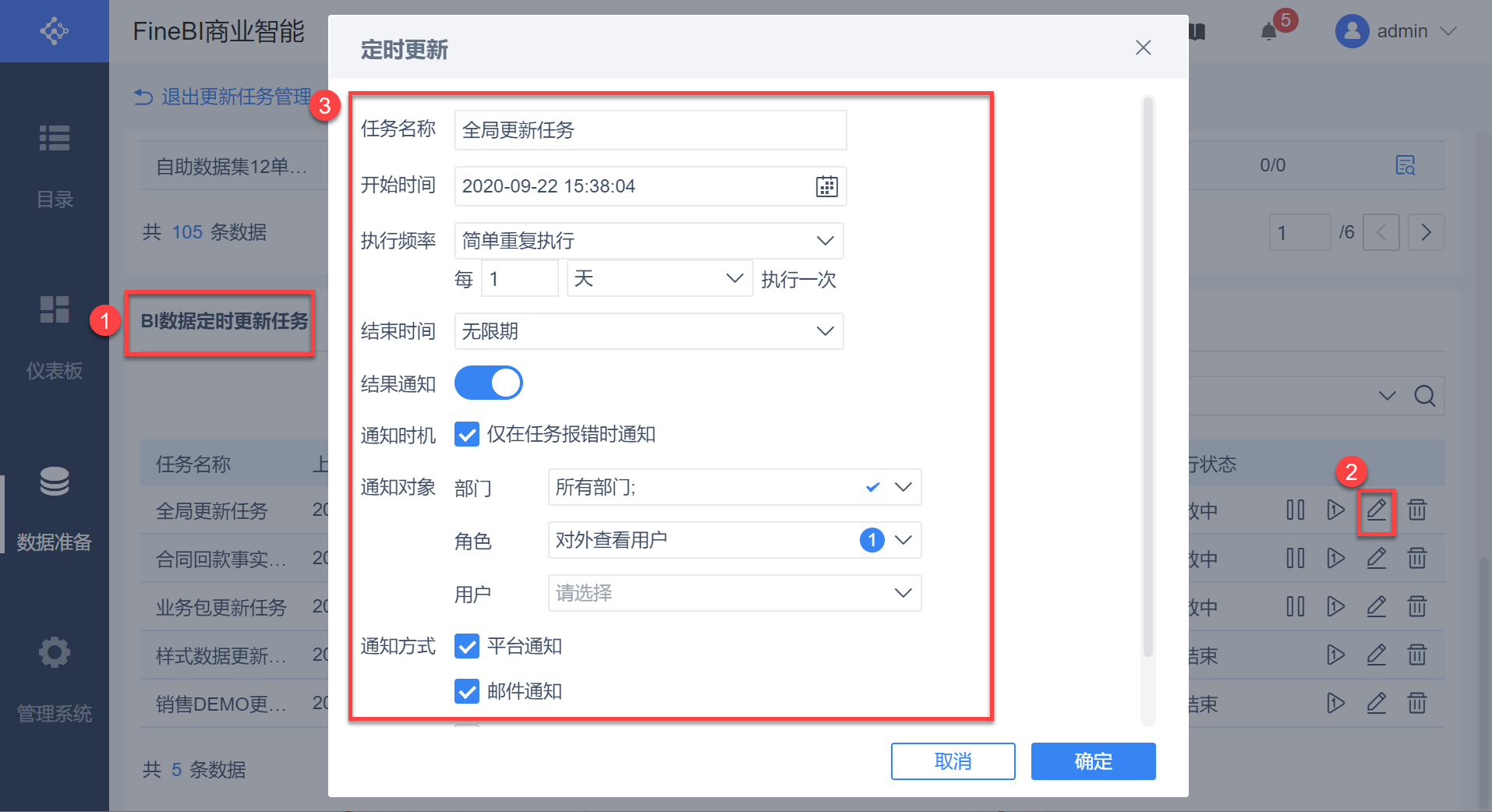Run the 业务包更新任务 task now
1492x812 pixels.
click(x=1336, y=607)
